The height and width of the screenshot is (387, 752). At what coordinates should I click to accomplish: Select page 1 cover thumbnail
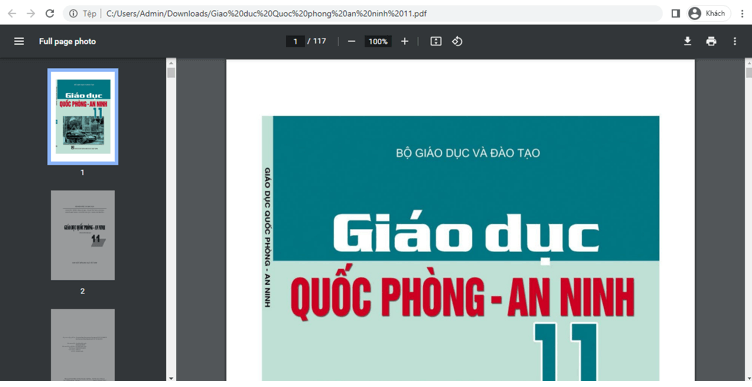click(x=82, y=117)
